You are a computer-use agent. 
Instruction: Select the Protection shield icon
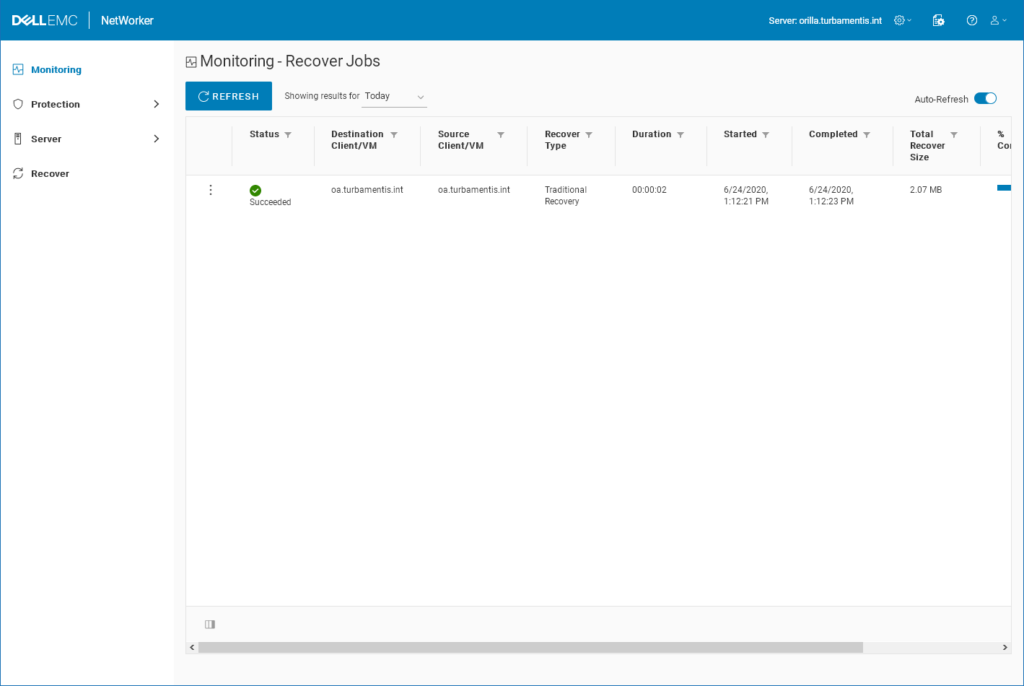point(20,104)
